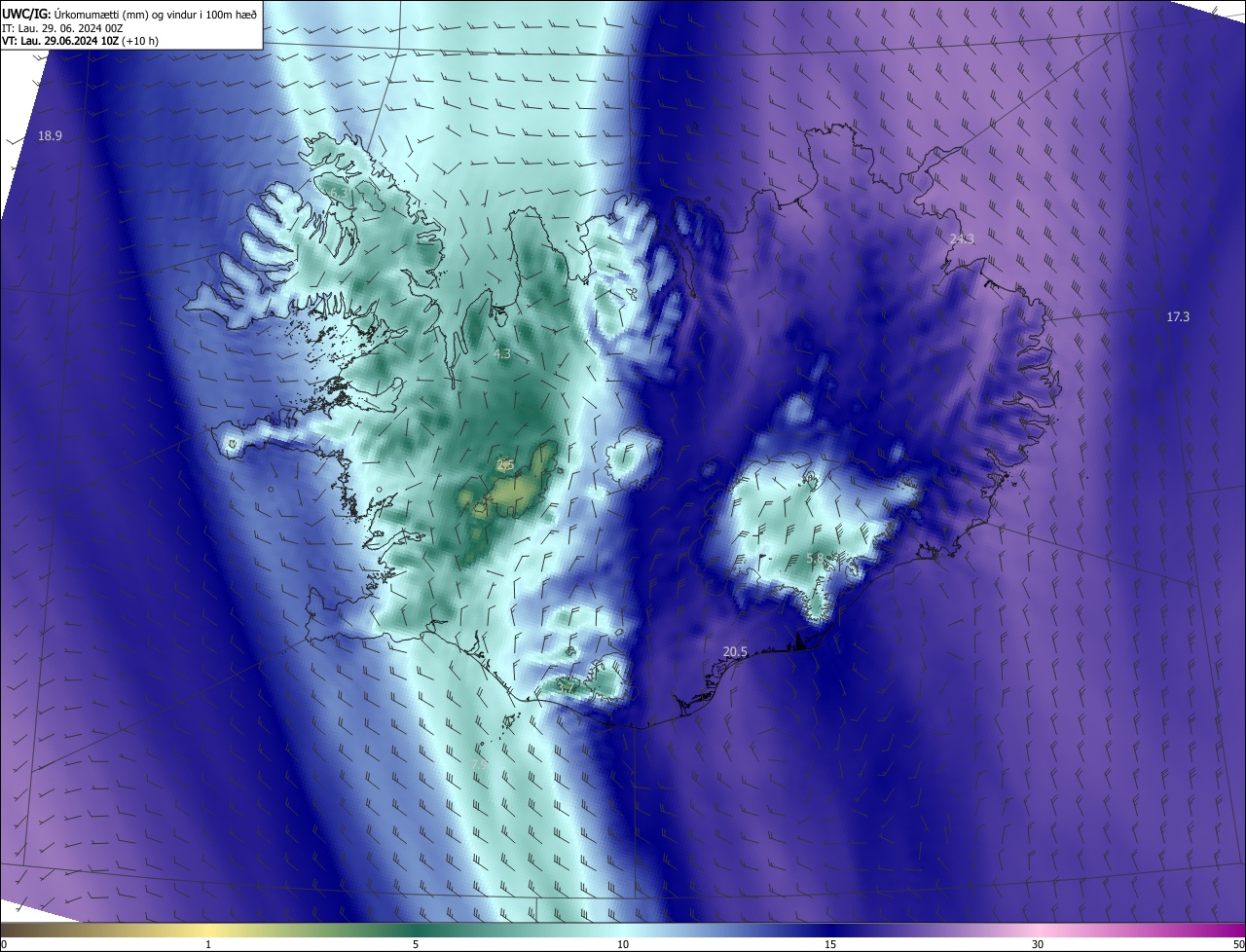Click the 24.3 value label on the map
Screen dimensions: 1246x952
pos(962,238)
